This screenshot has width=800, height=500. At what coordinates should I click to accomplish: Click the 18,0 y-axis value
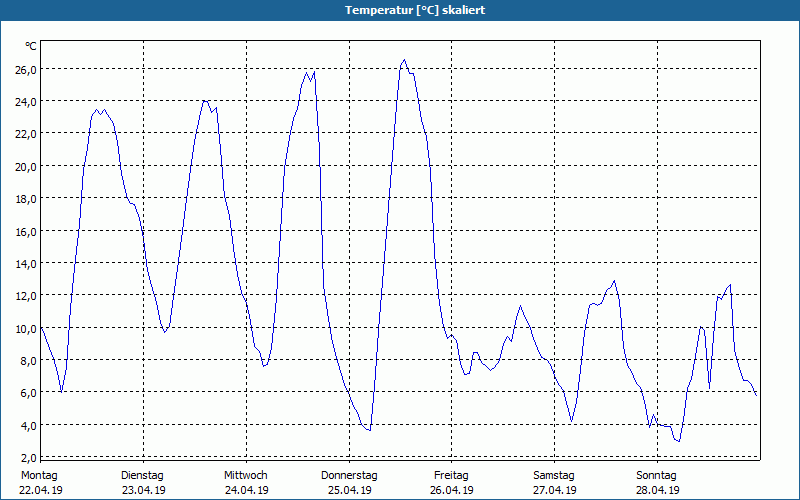26,199
